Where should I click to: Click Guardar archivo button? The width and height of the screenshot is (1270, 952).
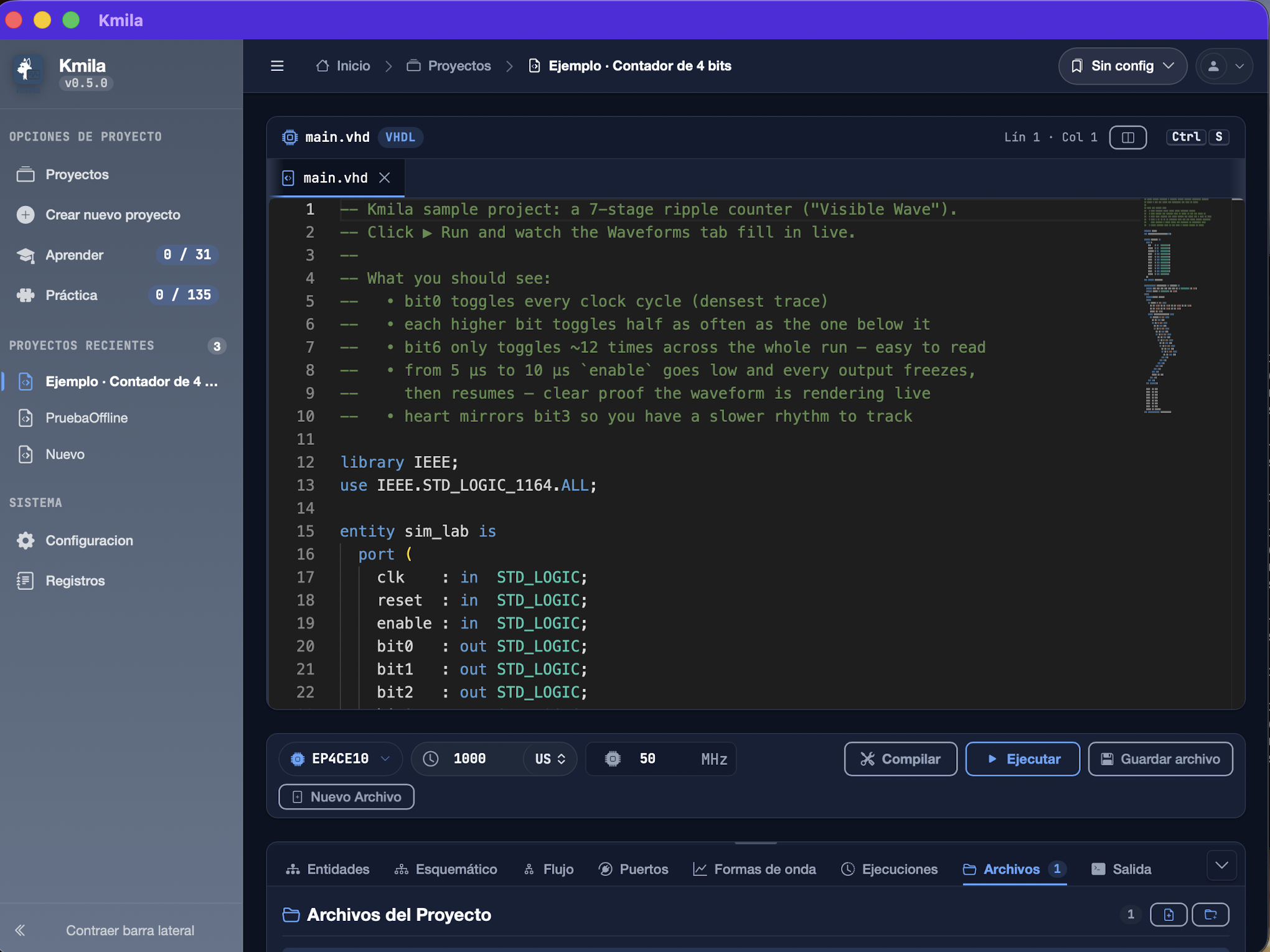[x=1160, y=758]
